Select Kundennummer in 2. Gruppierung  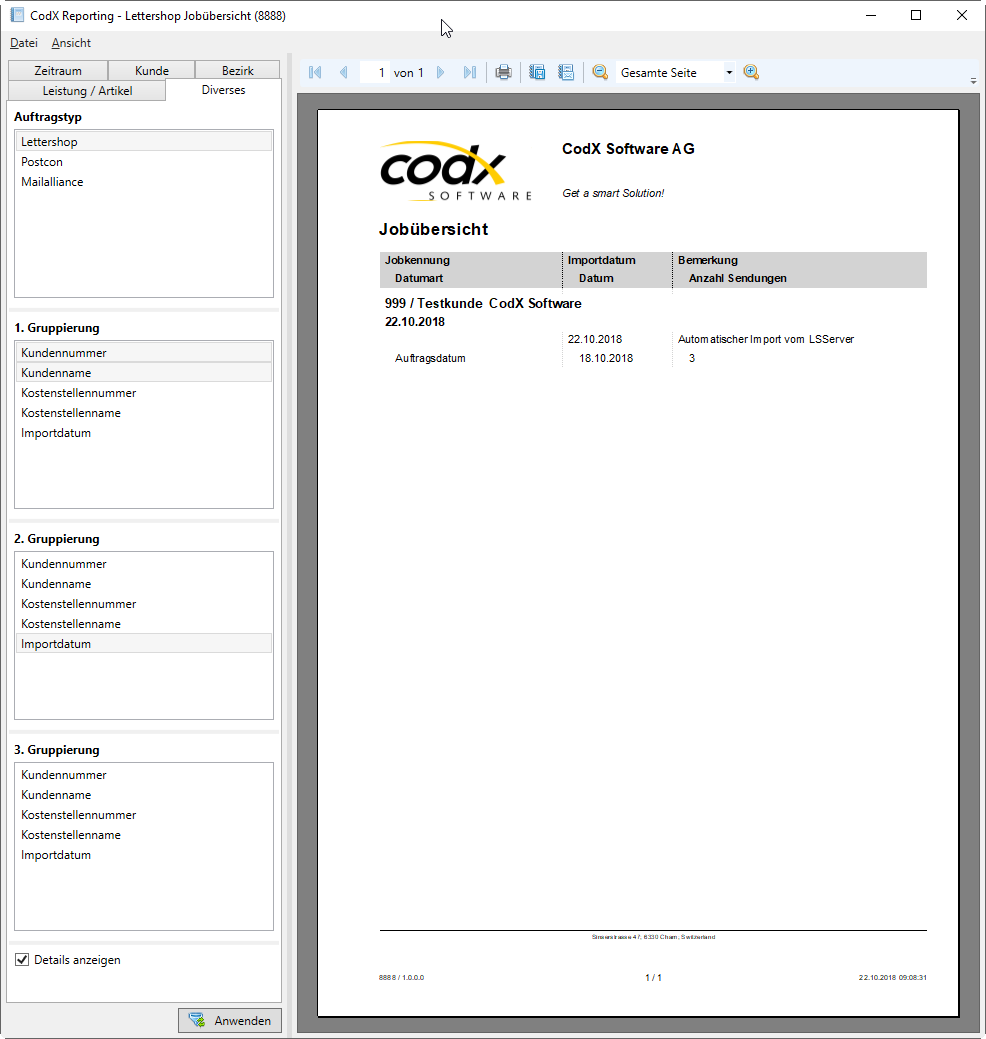coord(144,564)
